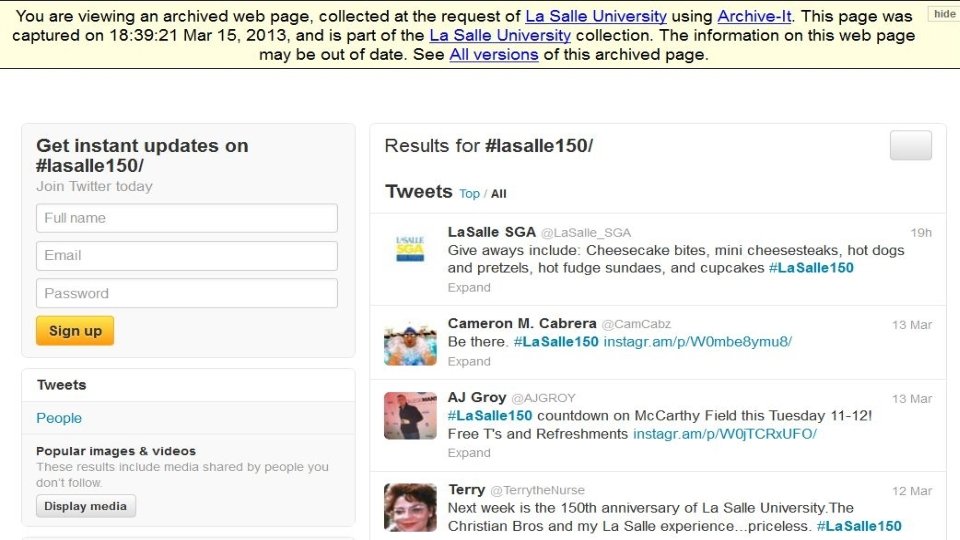Open La Salle University collection link
960x540 pixels.
tap(500, 36)
